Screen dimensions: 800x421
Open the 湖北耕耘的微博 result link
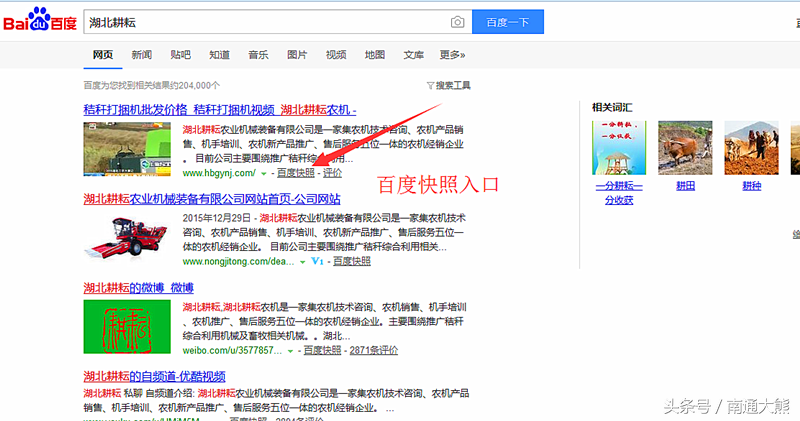(x=138, y=288)
